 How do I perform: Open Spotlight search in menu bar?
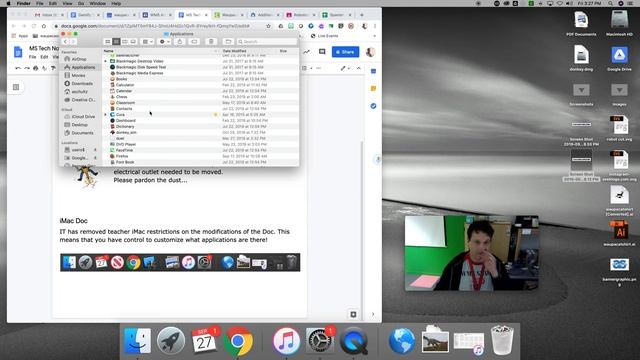coord(610,3)
